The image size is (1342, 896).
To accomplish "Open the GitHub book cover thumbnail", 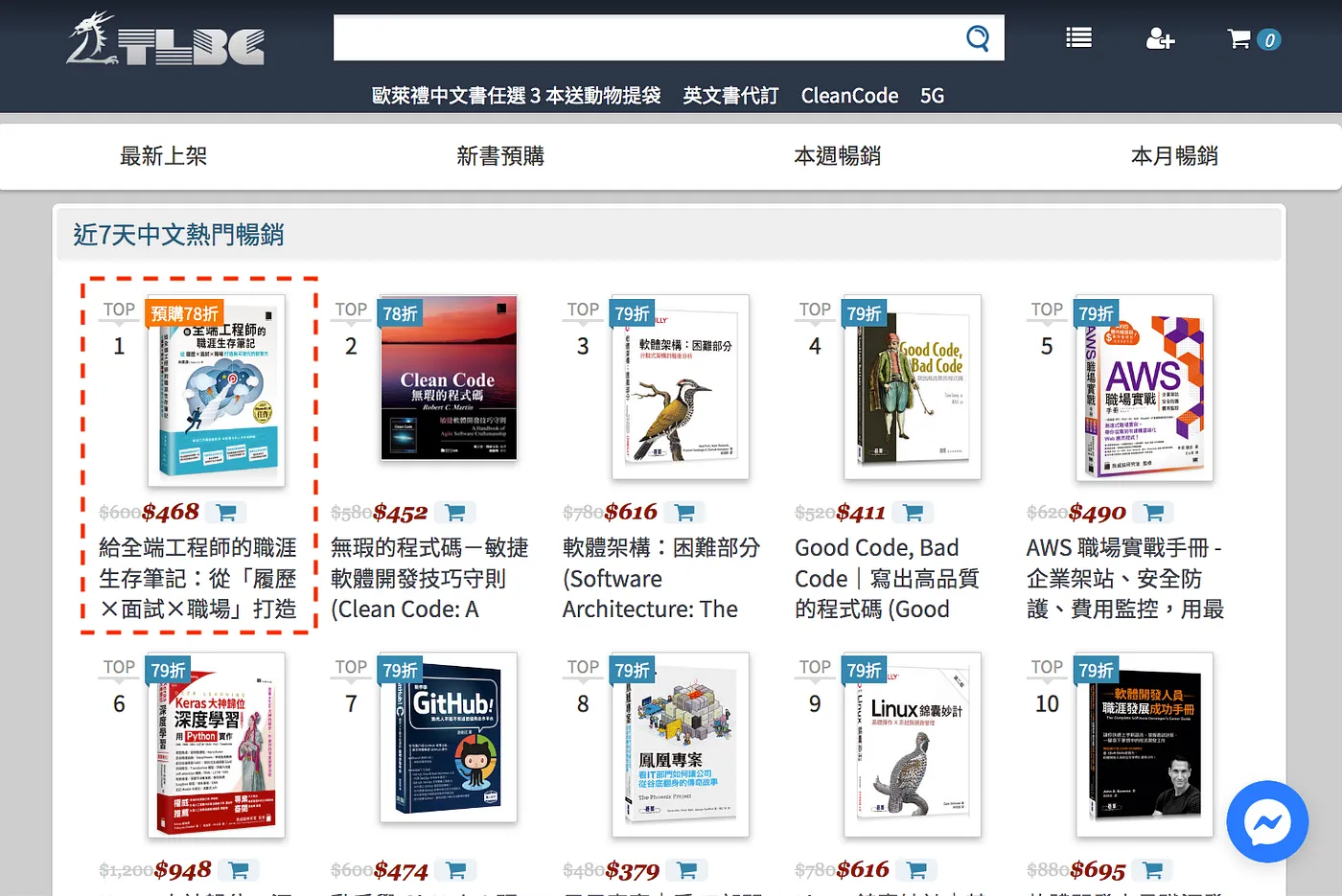I will (449, 737).
